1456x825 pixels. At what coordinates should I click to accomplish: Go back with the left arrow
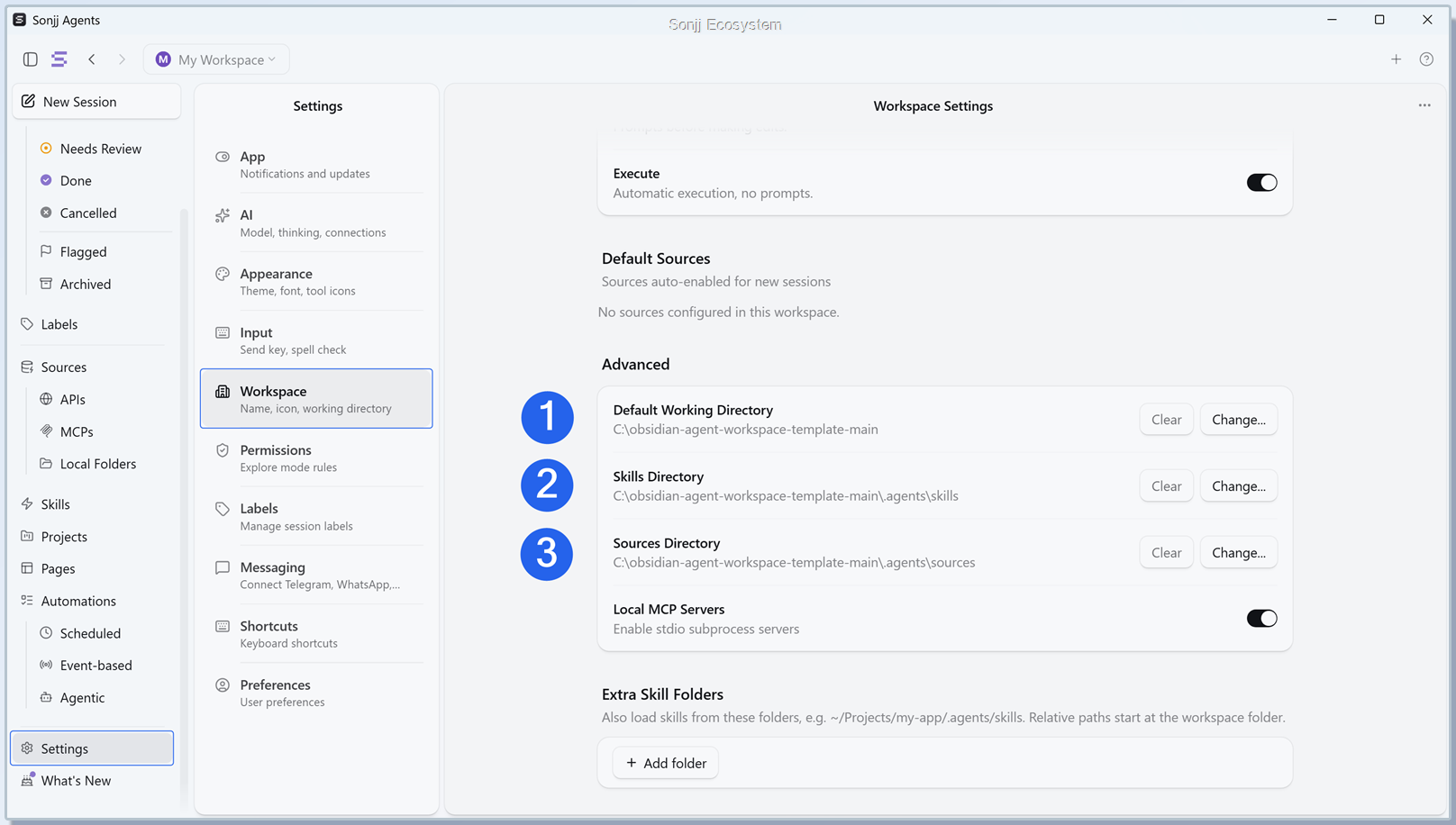[92, 59]
